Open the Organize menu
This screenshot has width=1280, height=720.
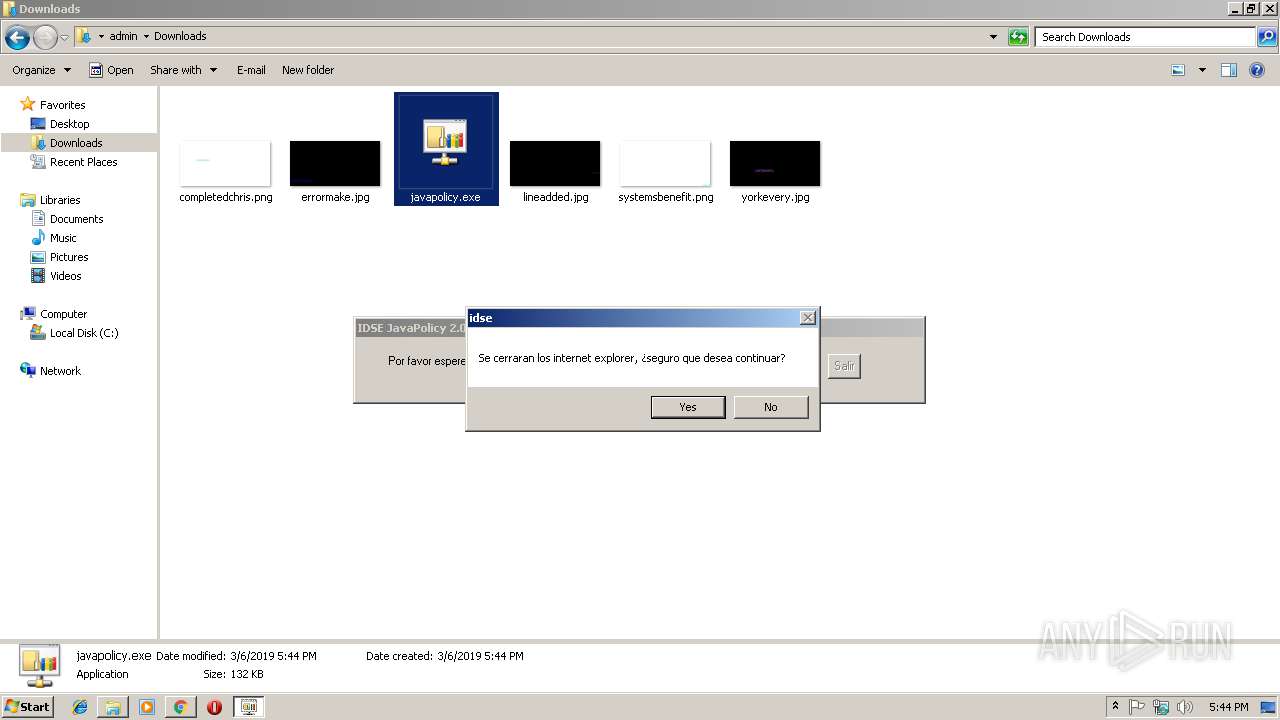tap(42, 70)
